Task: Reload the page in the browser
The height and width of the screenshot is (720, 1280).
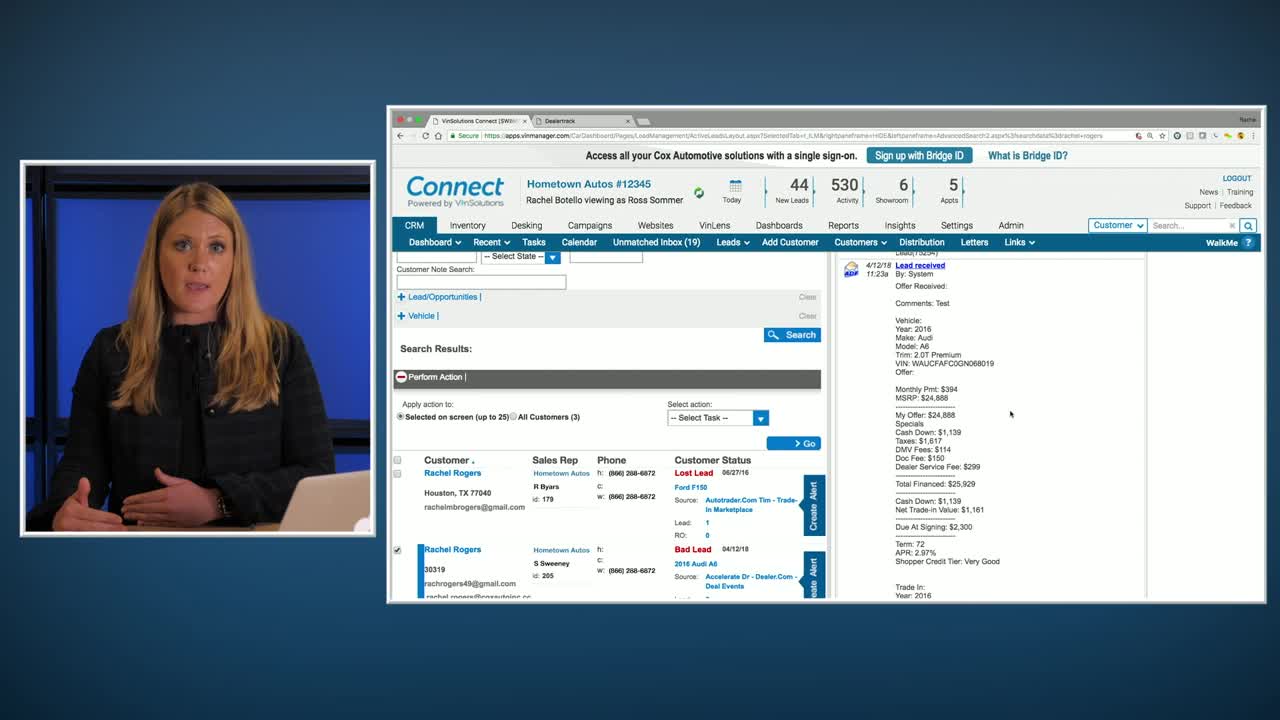Action: (x=425, y=136)
